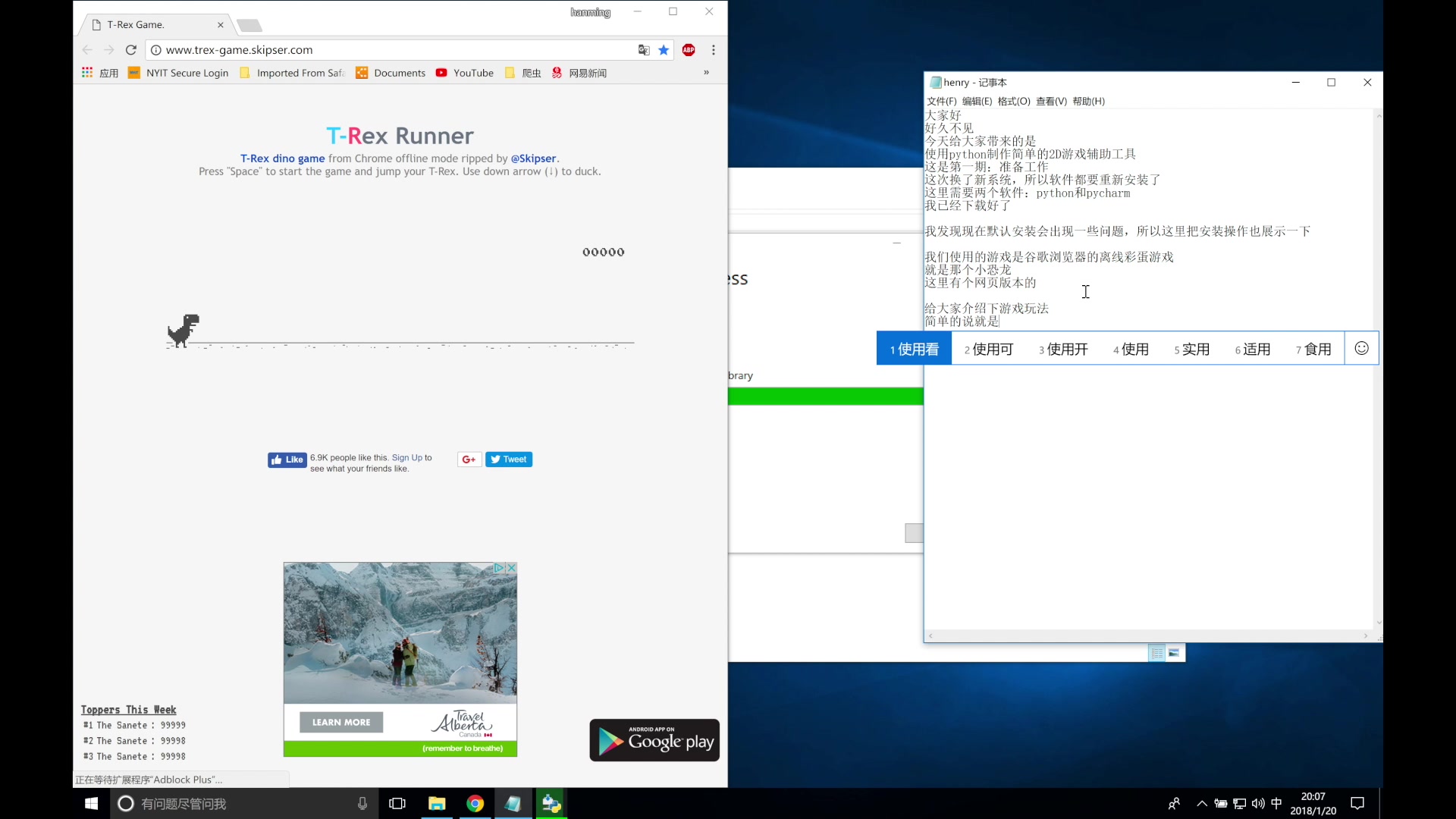Click the Tweet button
Screen dimensions: 1456x819
[509, 460]
